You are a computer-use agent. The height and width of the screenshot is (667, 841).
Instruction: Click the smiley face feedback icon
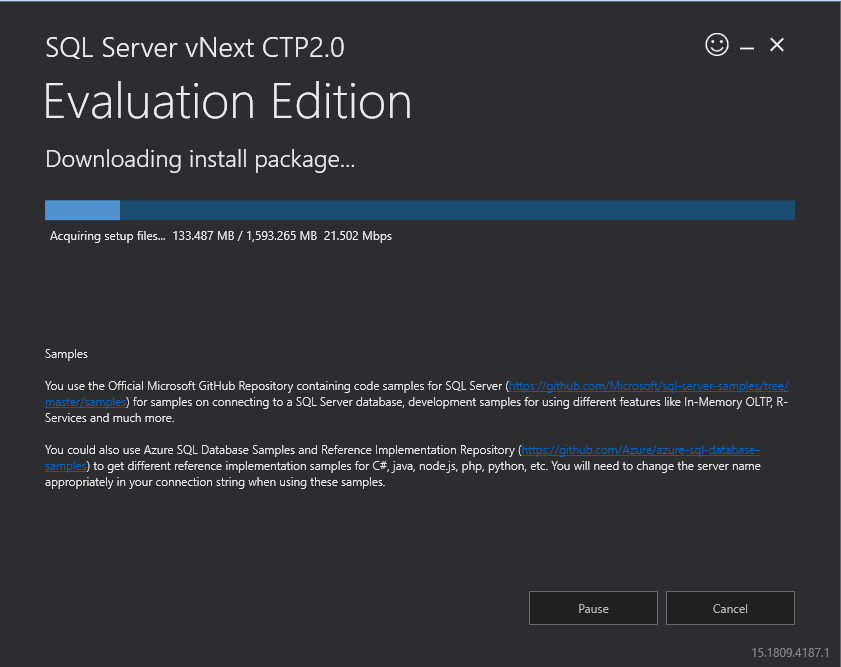pos(717,45)
